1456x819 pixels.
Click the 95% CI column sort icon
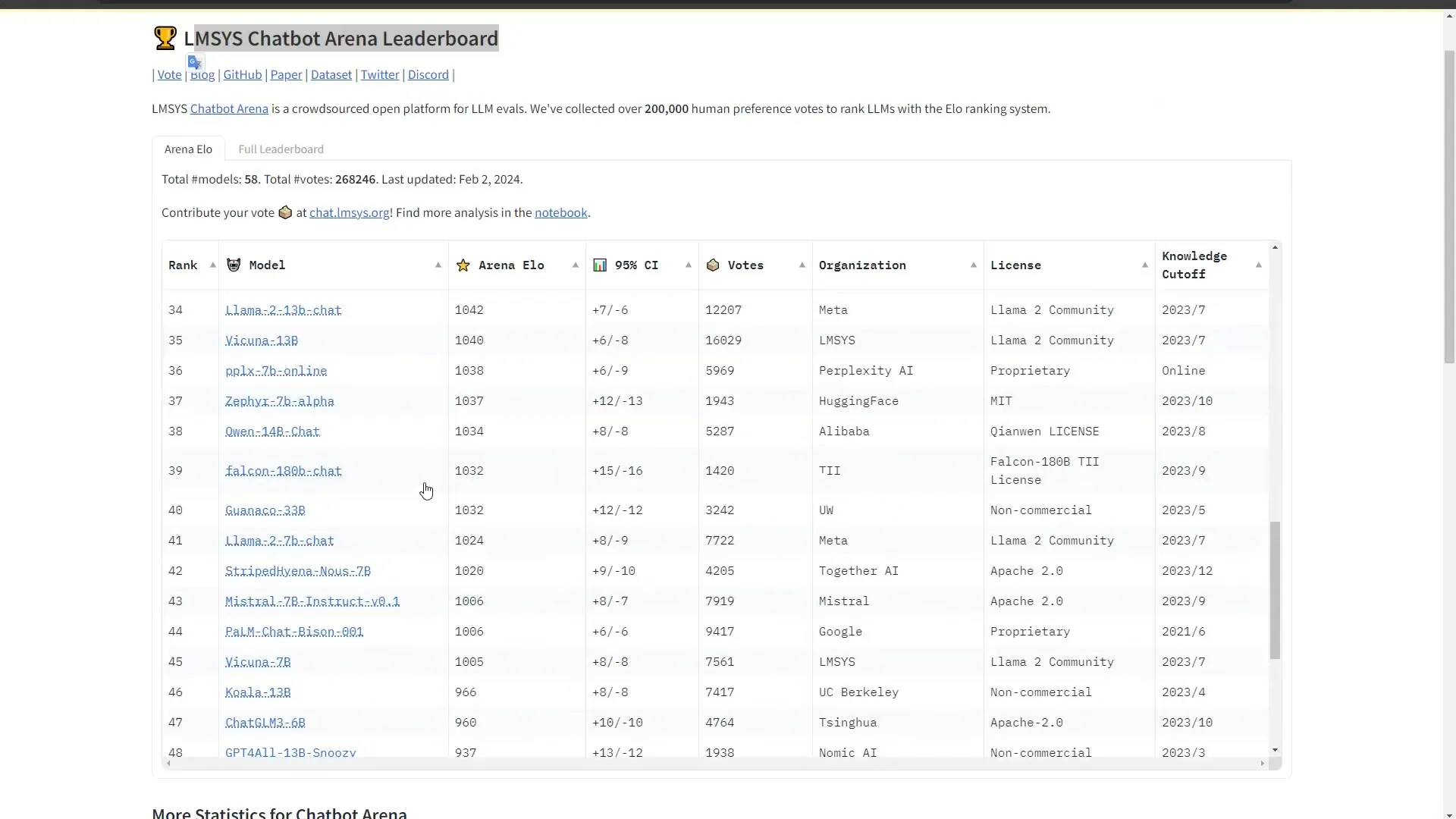point(688,264)
